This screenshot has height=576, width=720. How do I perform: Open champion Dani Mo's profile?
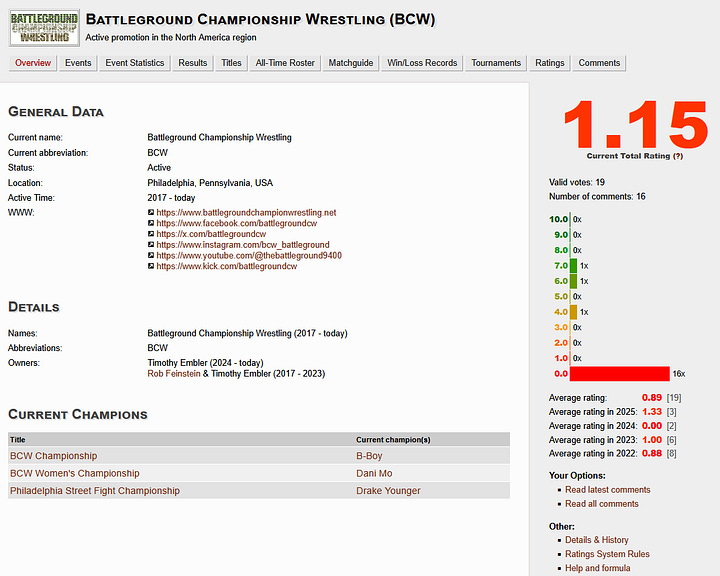(374, 473)
